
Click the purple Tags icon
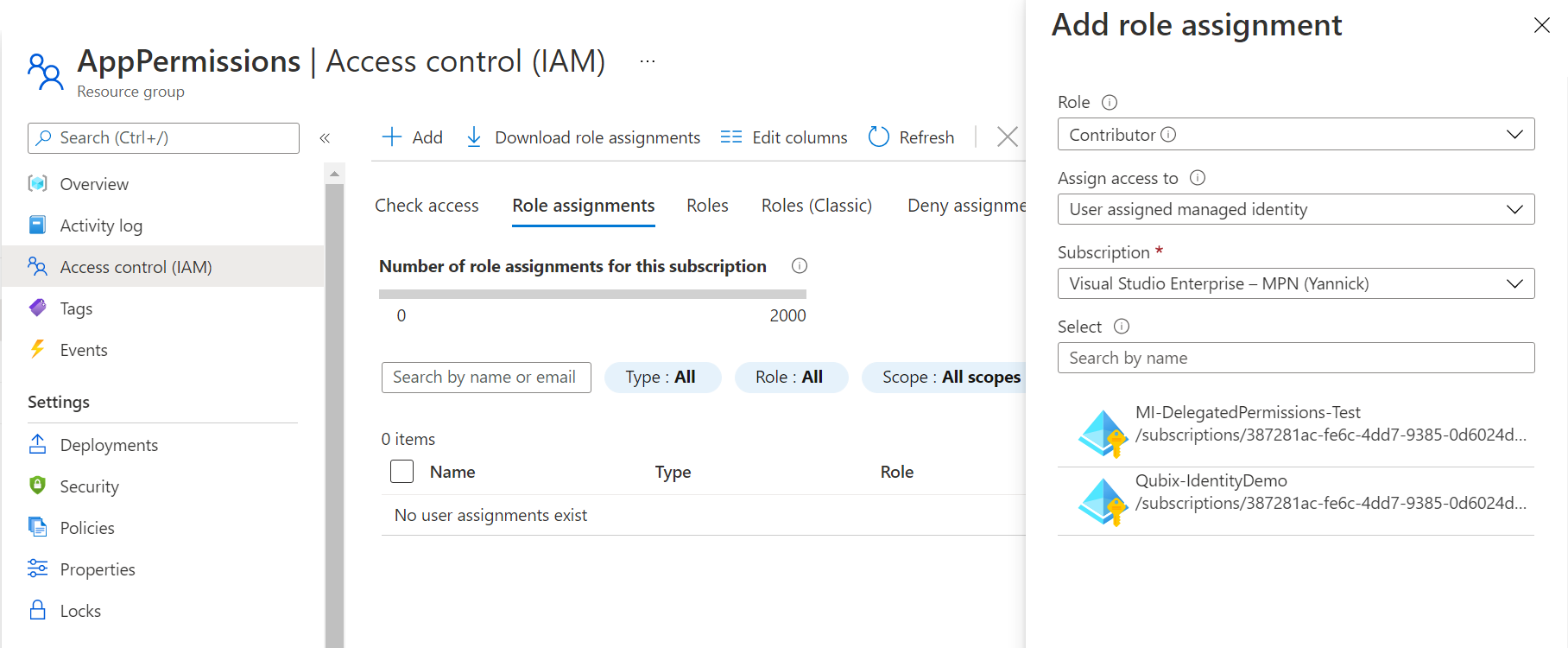pyautogui.click(x=37, y=308)
